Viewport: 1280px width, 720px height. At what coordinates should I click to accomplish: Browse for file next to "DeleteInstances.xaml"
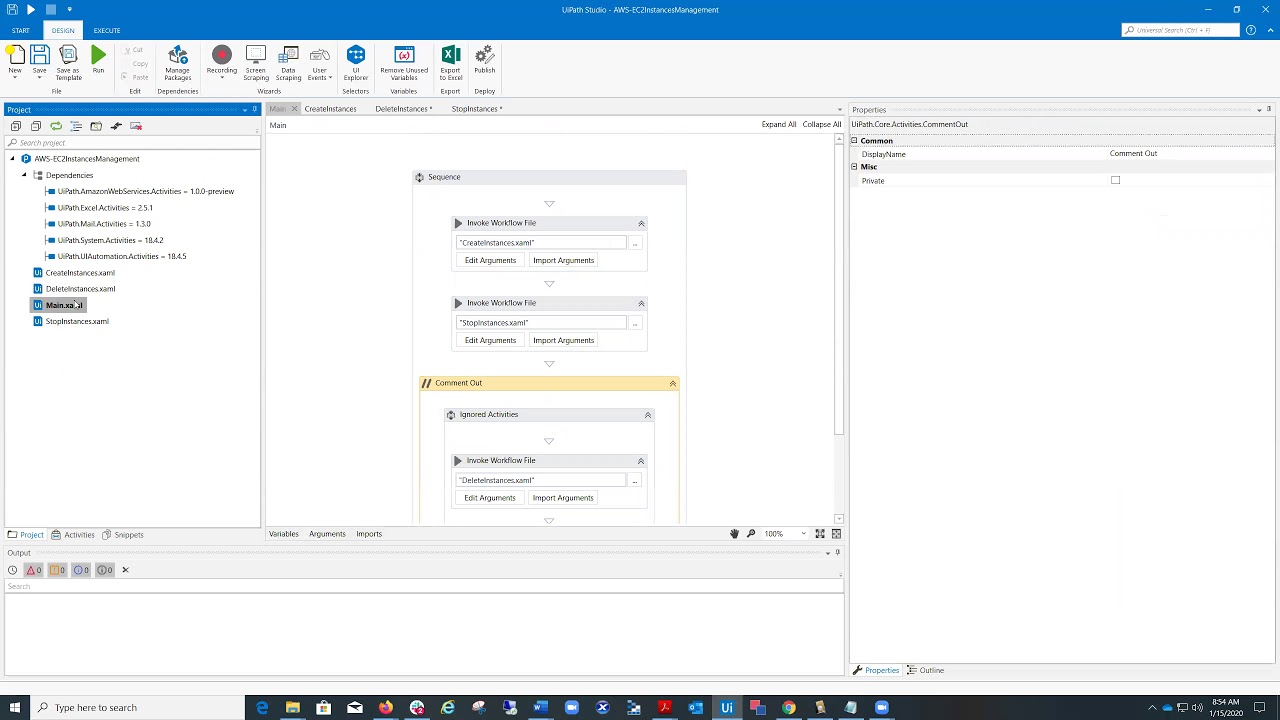634,481
